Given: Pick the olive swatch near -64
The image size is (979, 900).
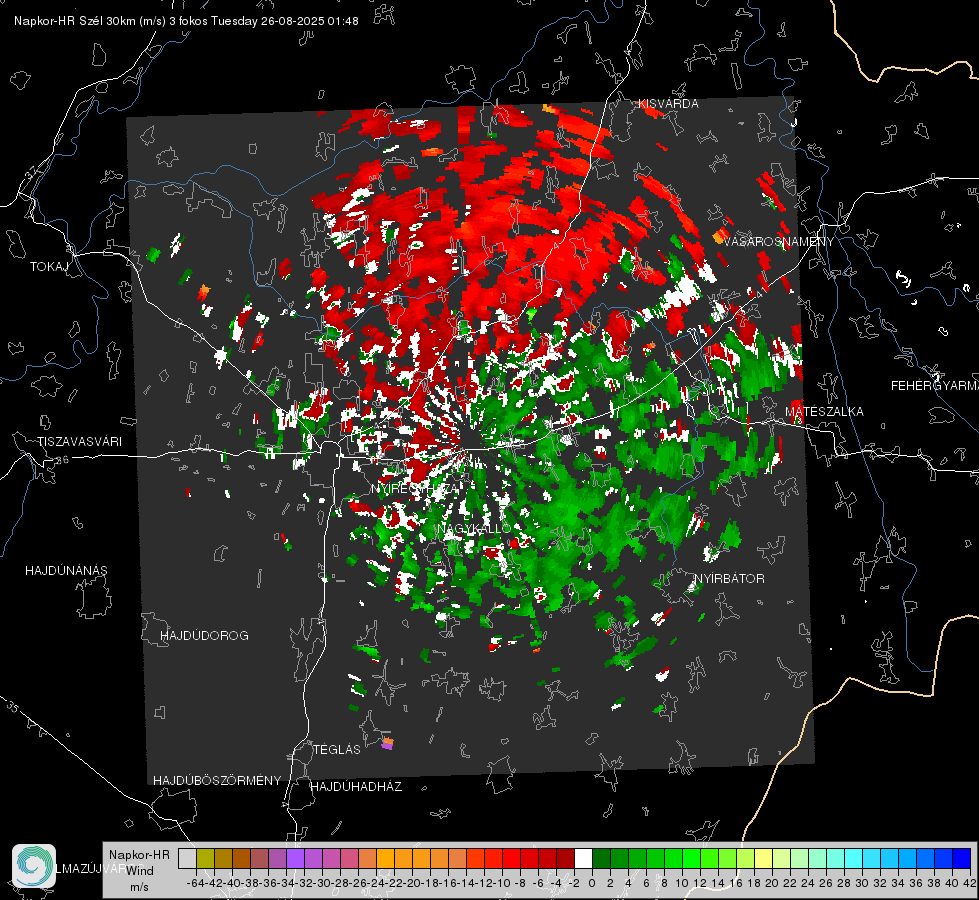Looking at the screenshot, I should (205, 859).
